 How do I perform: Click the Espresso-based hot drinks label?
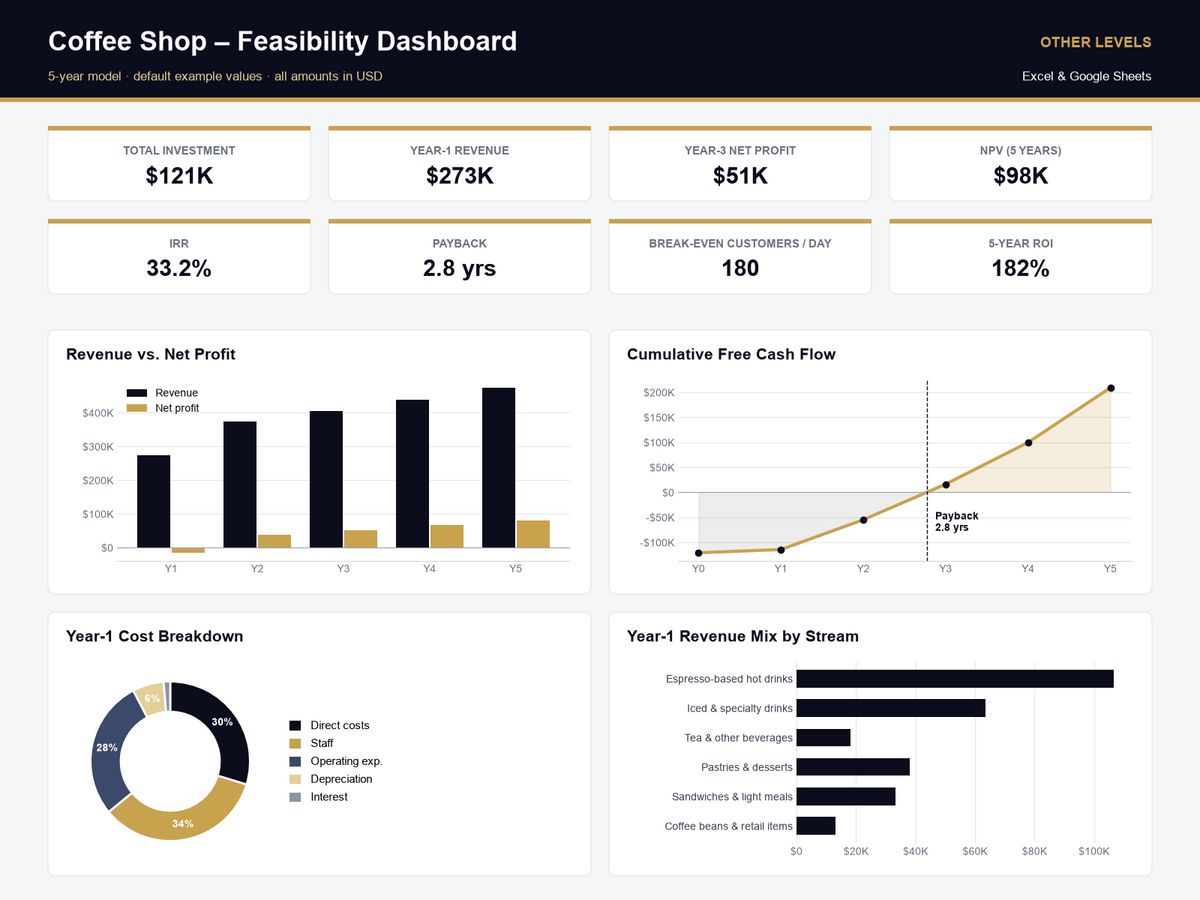coord(729,679)
